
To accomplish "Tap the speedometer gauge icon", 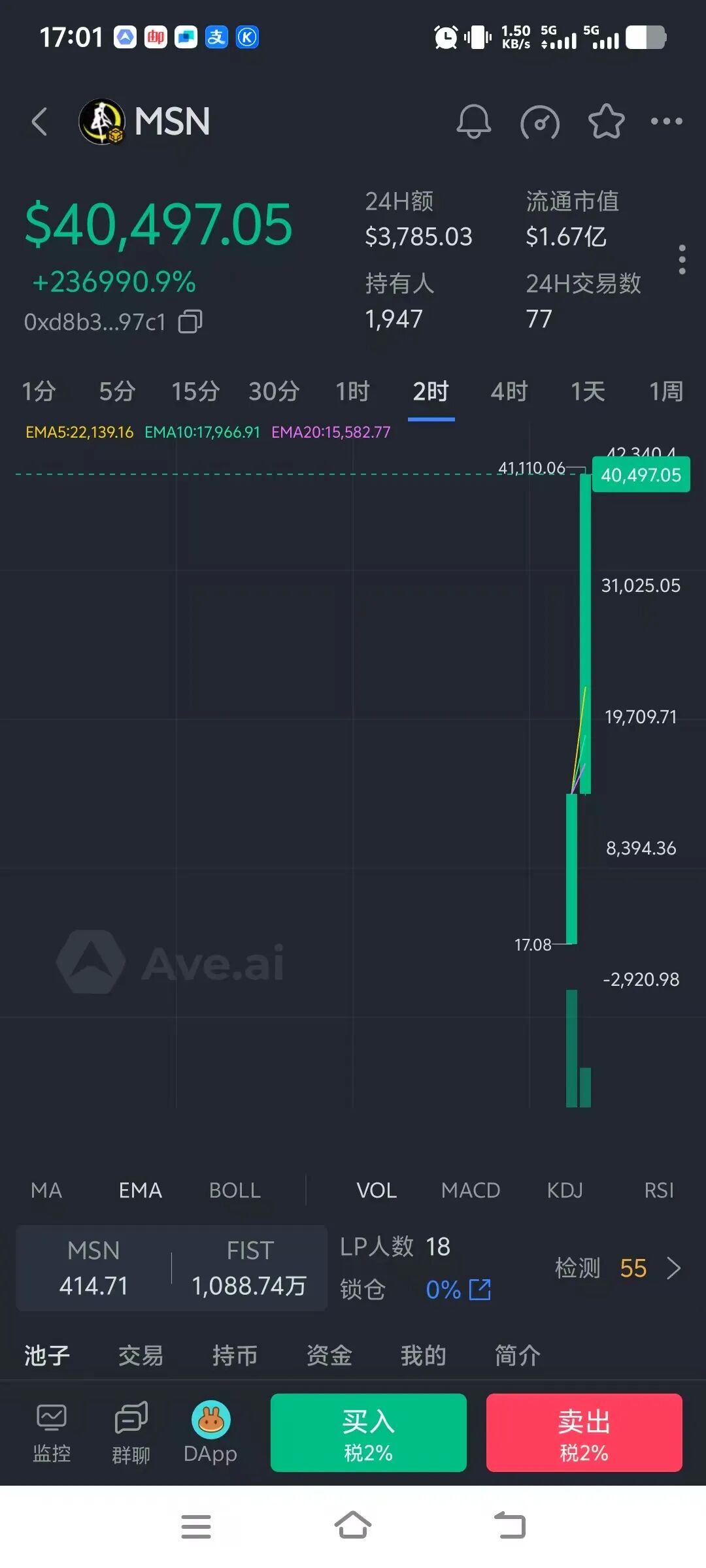I will [x=540, y=122].
